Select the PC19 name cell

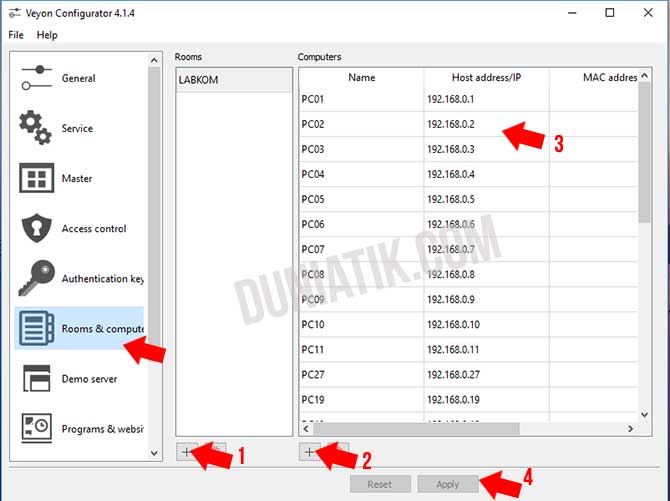tap(361, 399)
